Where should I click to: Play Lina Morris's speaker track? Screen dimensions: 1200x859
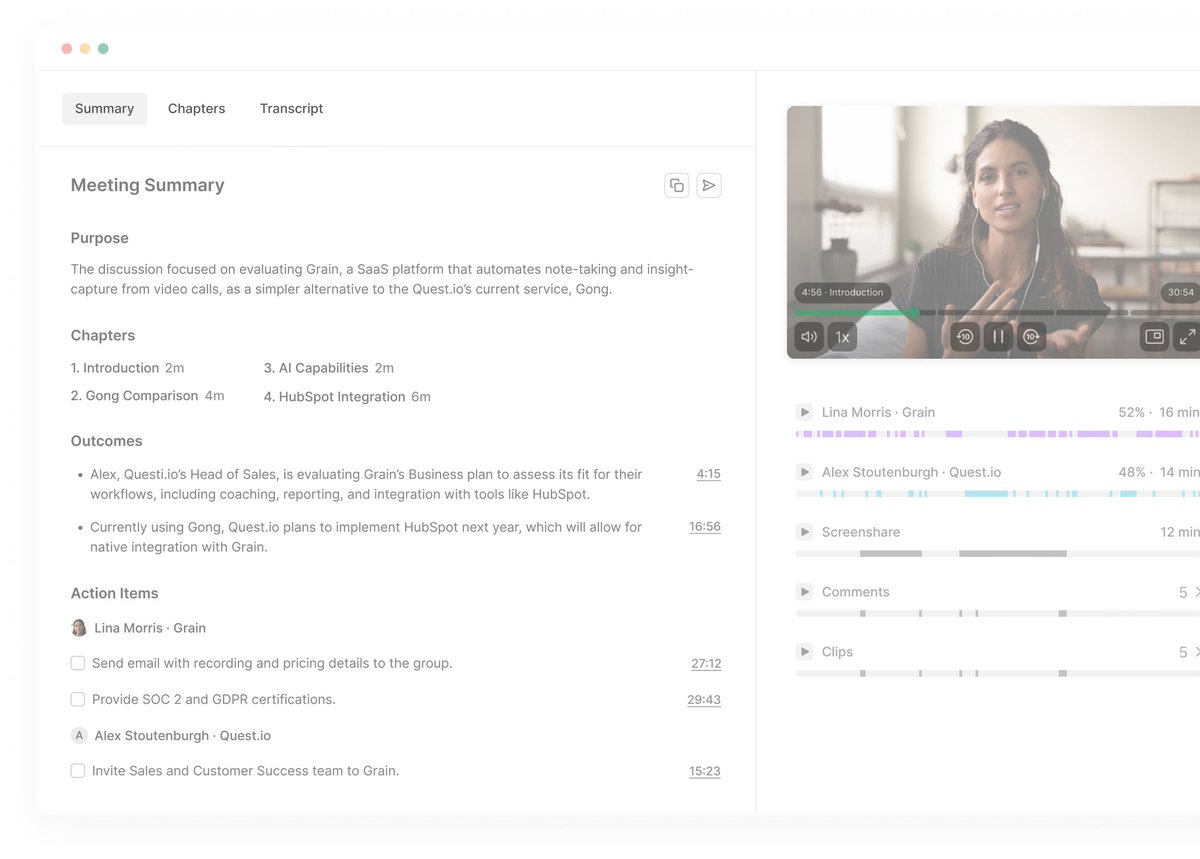804,412
